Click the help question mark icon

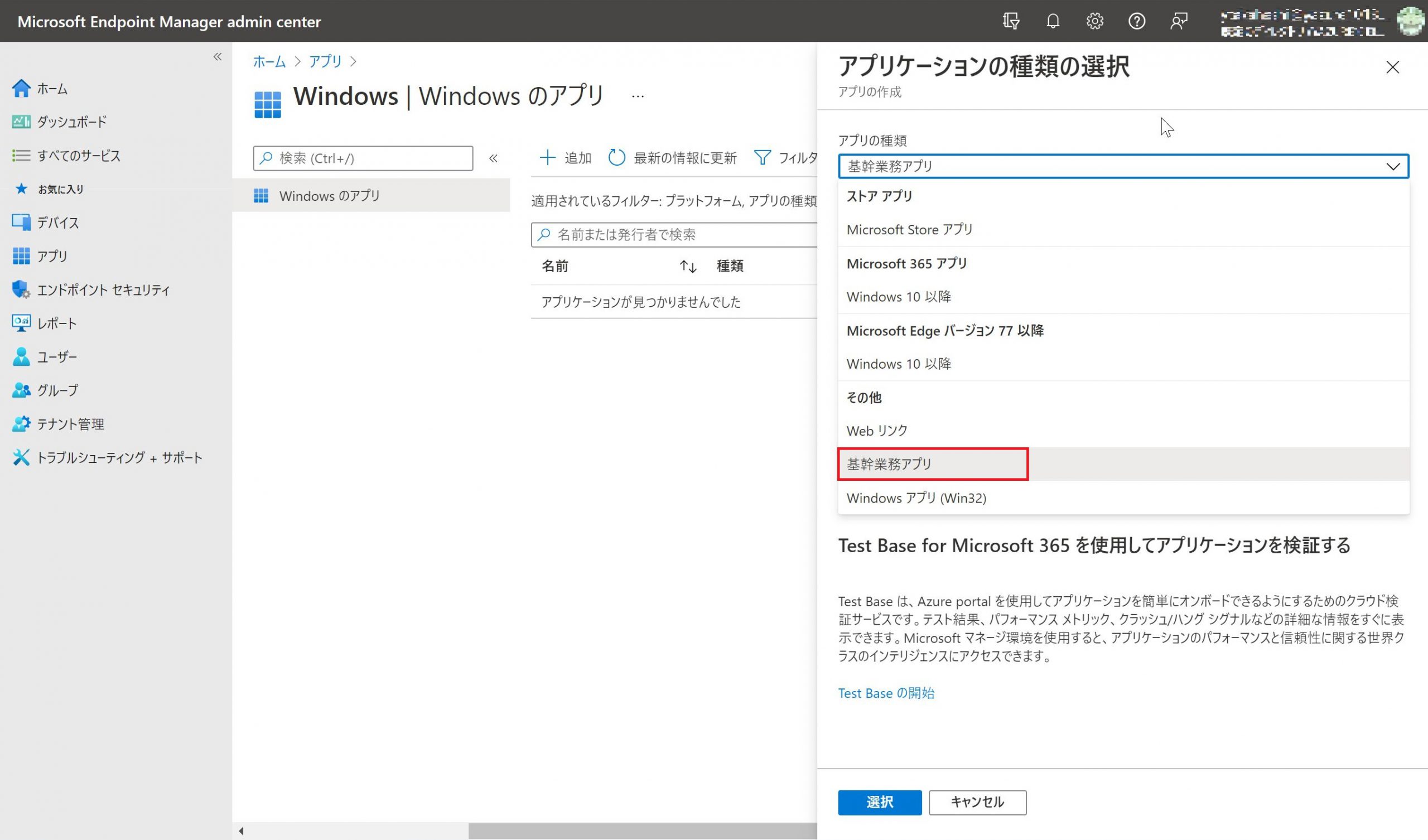point(1136,22)
